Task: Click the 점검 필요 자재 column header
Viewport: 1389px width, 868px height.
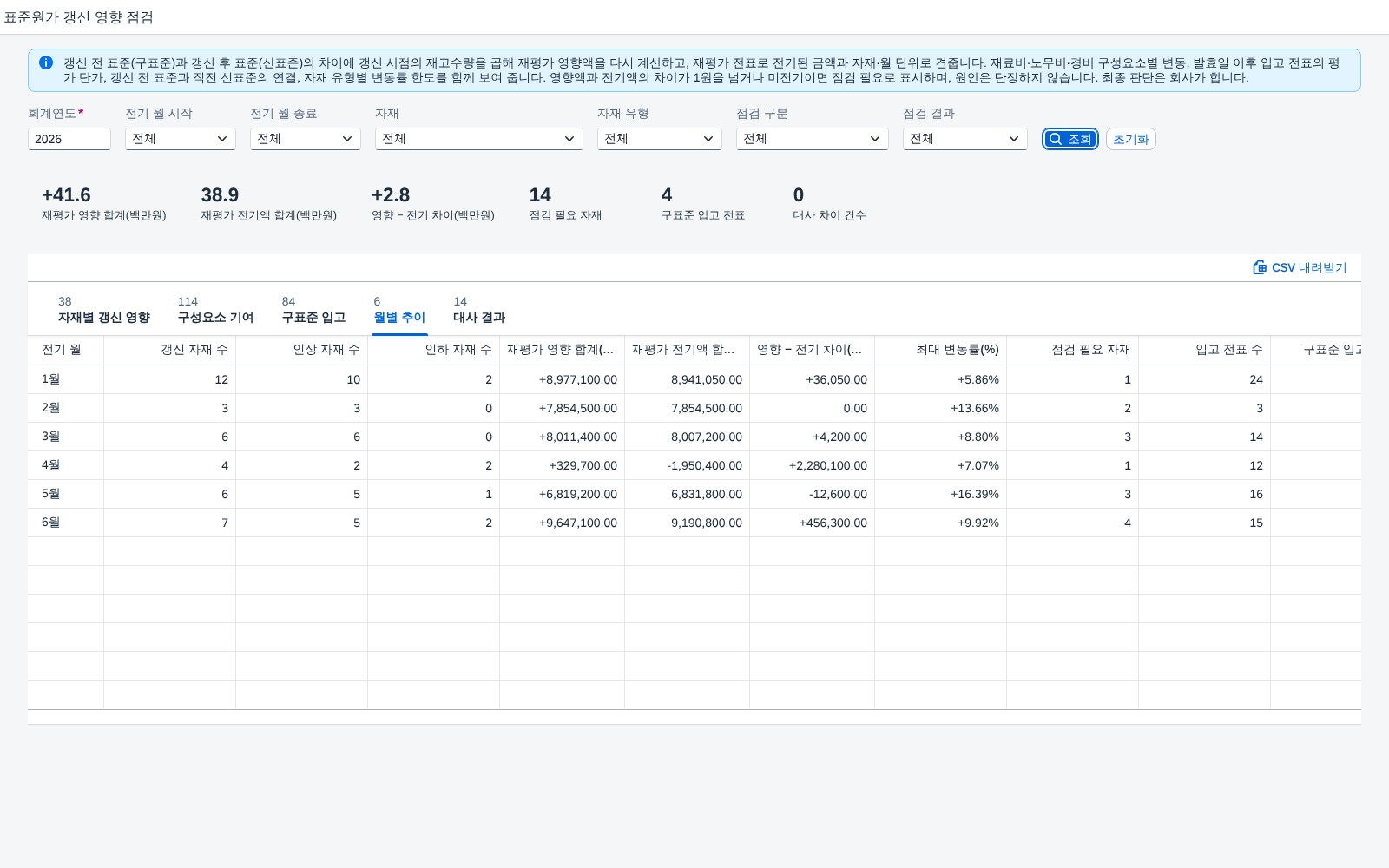Action: click(1073, 350)
